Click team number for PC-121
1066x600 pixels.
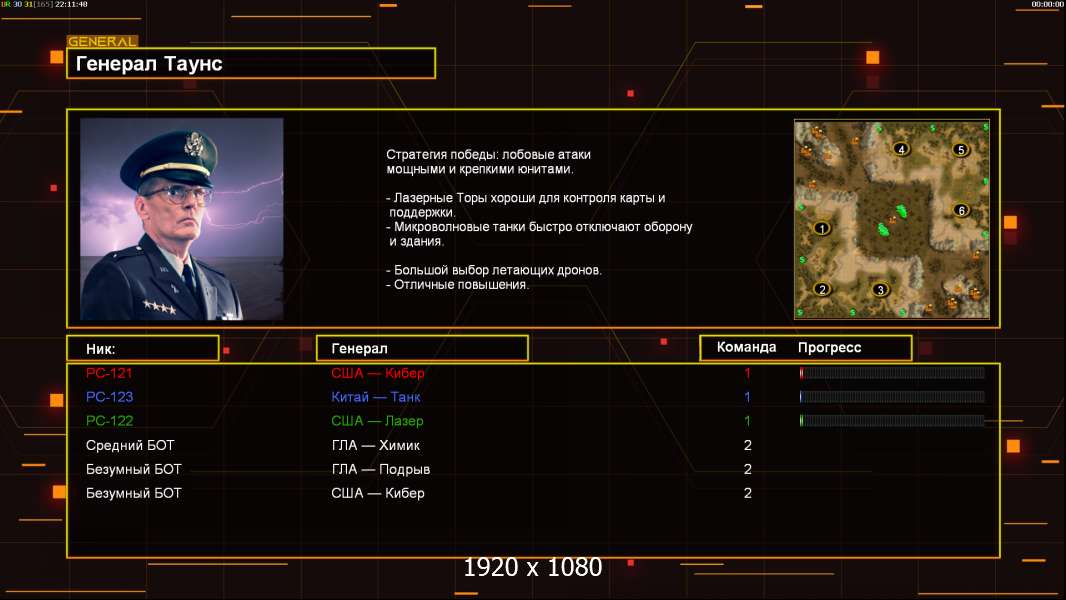click(747, 373)
